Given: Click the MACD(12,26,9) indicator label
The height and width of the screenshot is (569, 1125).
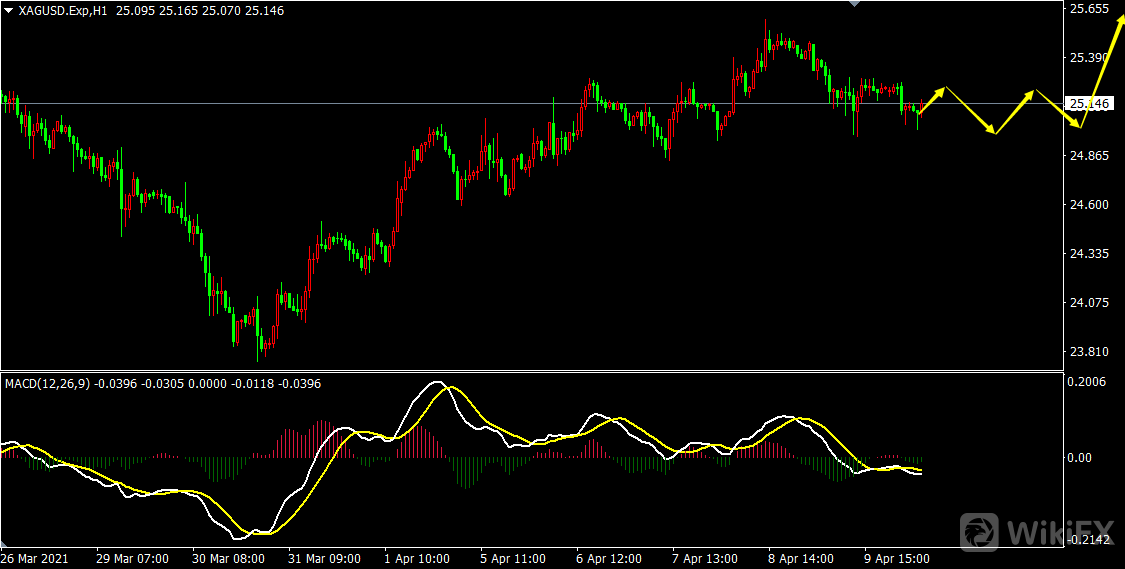Looking at the screenshot, I should click(47, 383).
